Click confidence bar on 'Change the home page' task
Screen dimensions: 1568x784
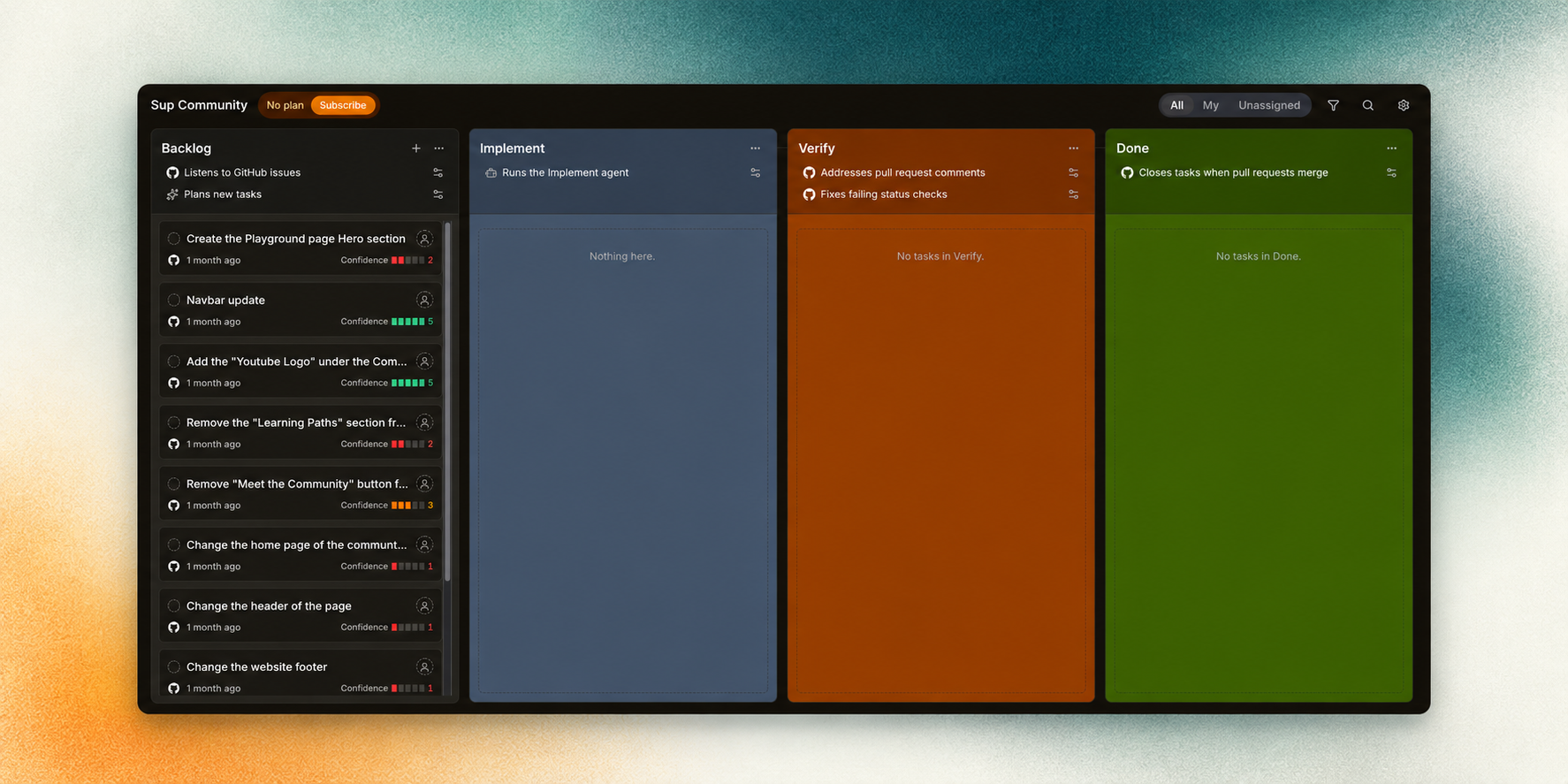(x=407, y=567)
